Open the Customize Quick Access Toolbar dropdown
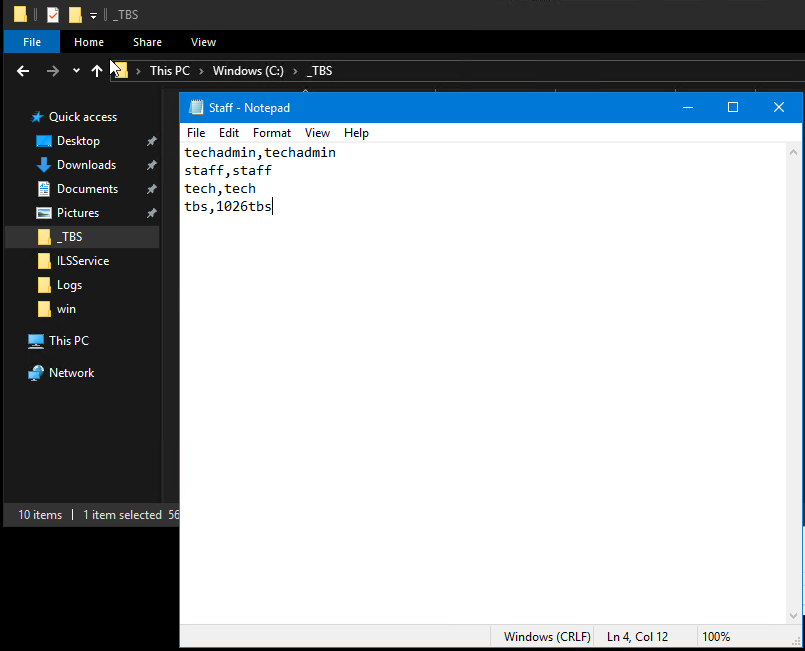The image size is (805, 651). pyautogui.click(x=93, y=16)
